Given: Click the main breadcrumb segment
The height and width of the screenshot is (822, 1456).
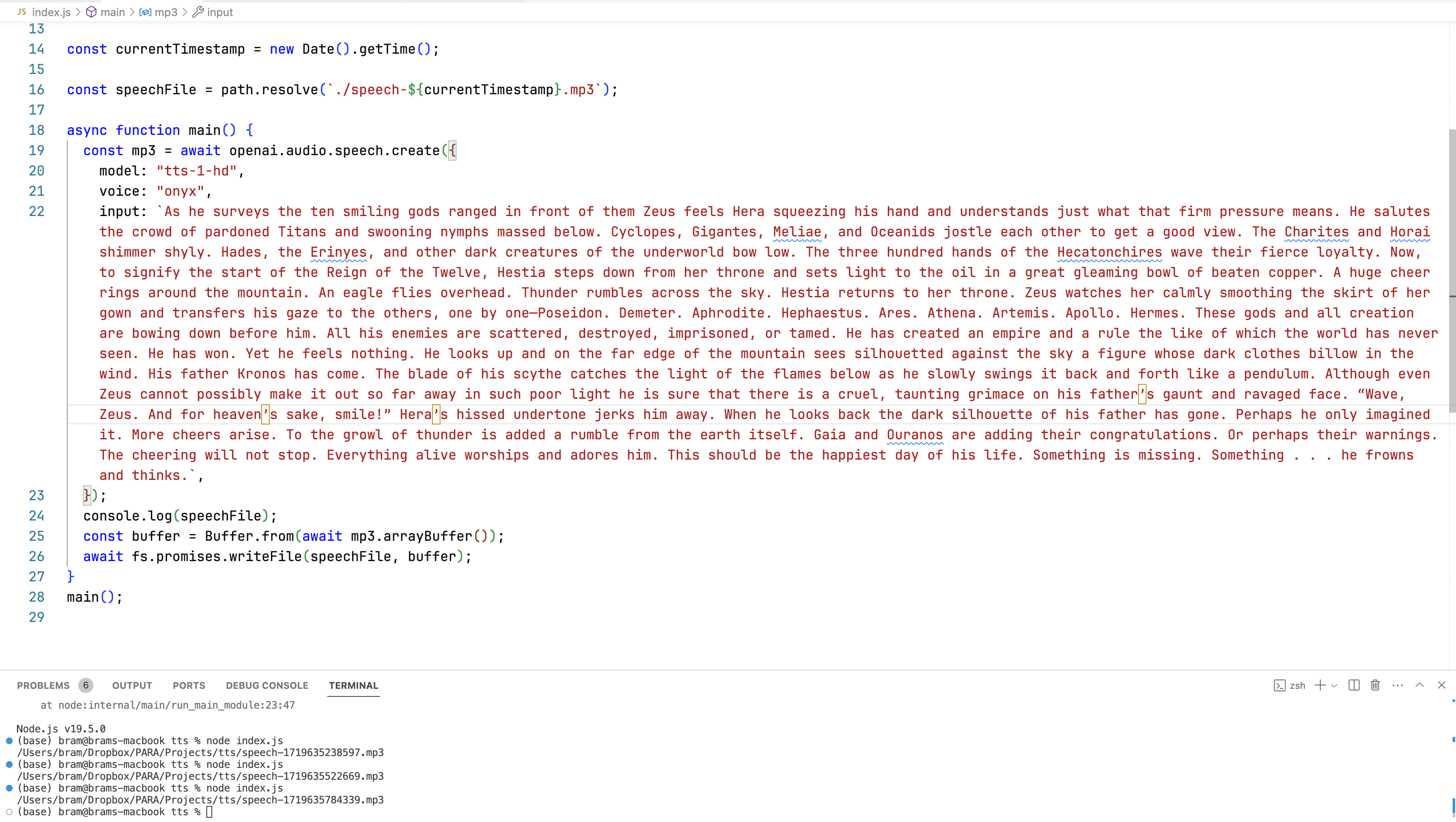Looking at the screenshot, I should pyautogui.click(x=112, y=12).
